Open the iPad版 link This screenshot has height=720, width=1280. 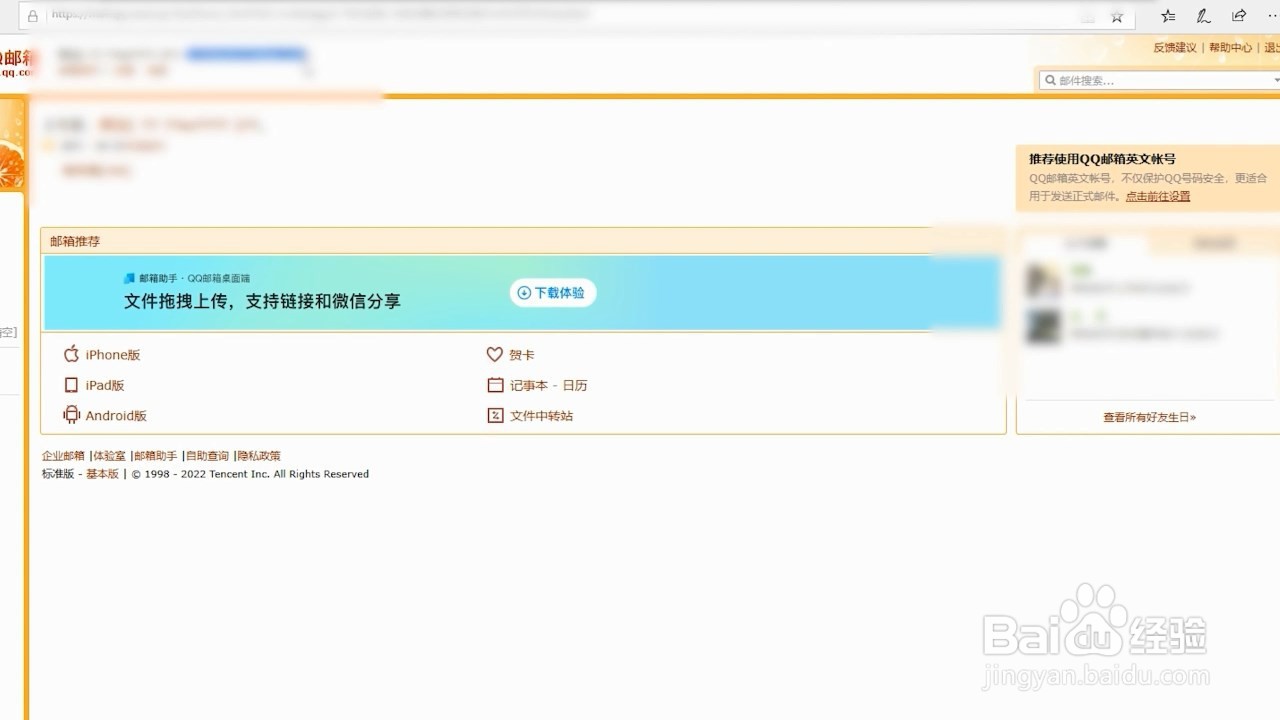[x=105, y=385]
